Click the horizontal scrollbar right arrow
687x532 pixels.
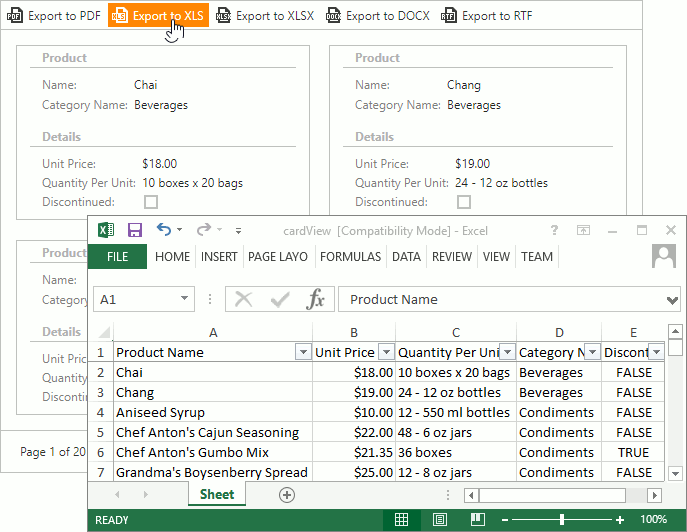pyautogui.click(x=655, y=496)
